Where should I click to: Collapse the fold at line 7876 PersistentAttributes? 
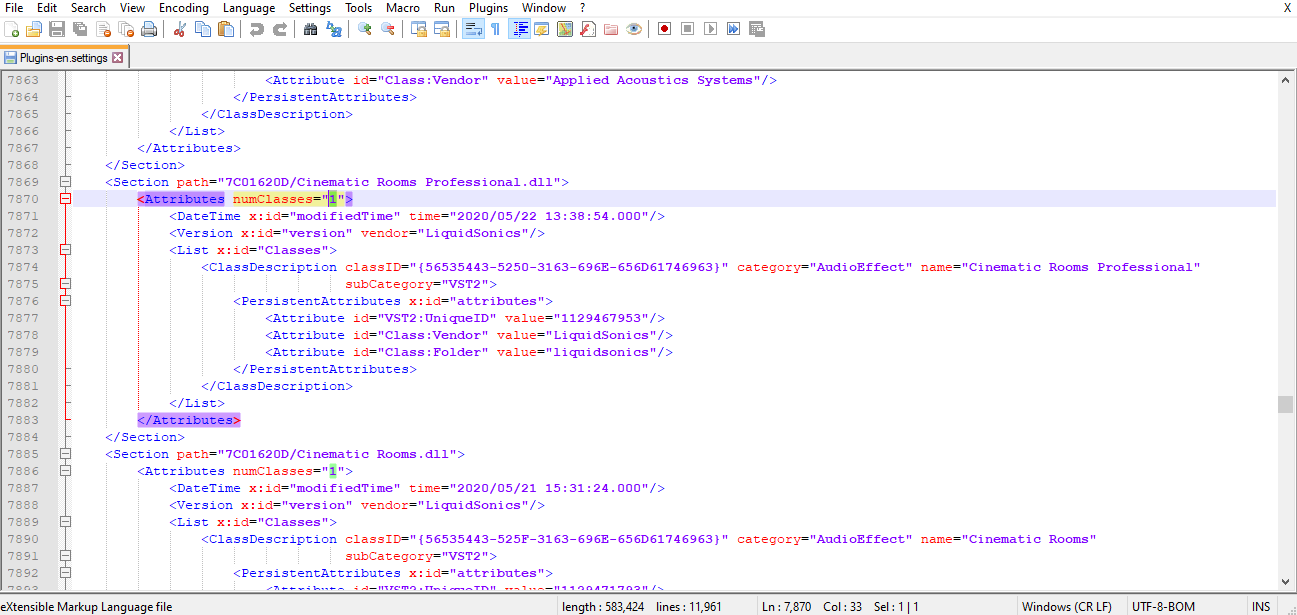66,301
